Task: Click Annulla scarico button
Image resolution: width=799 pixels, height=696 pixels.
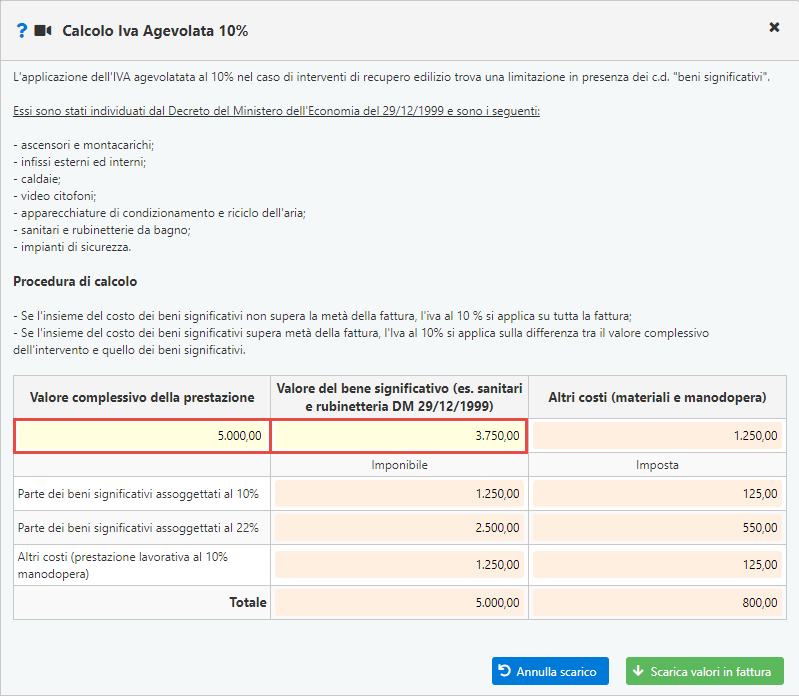Action: pos(550,671)
